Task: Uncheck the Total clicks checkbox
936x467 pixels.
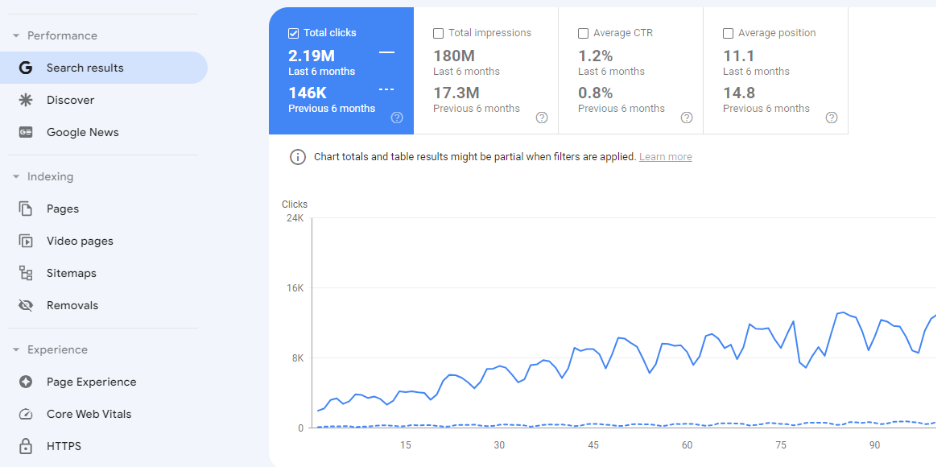Action: coord(293,33)
